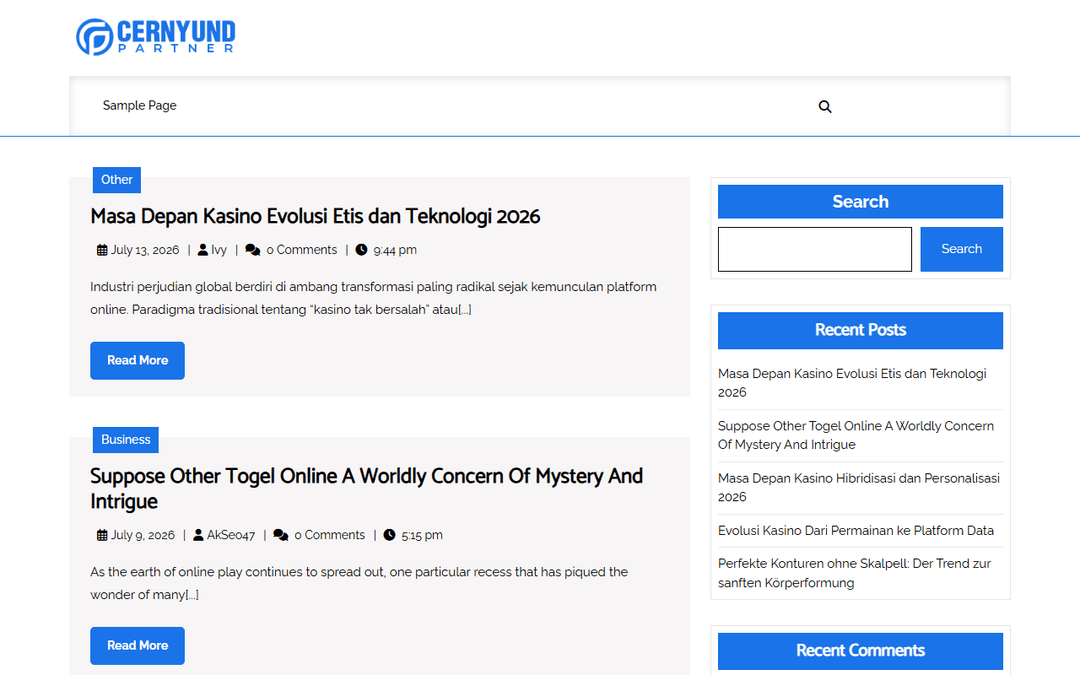Click author name Ivy

[219, 250]
